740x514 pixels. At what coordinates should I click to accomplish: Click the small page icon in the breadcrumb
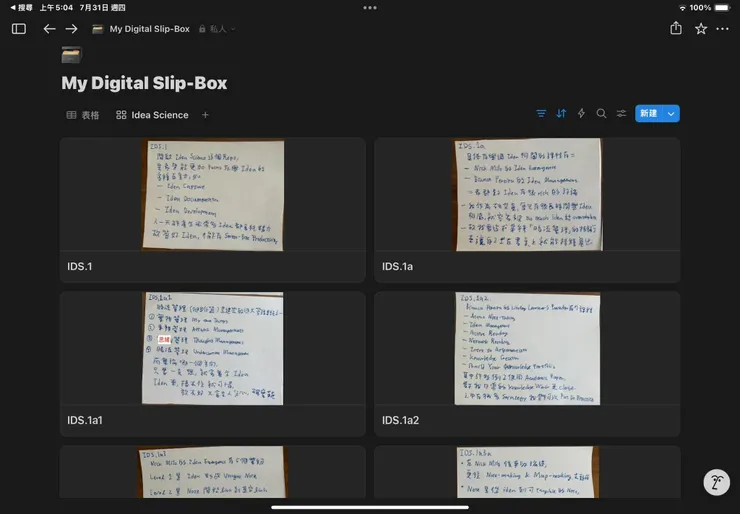98,29
